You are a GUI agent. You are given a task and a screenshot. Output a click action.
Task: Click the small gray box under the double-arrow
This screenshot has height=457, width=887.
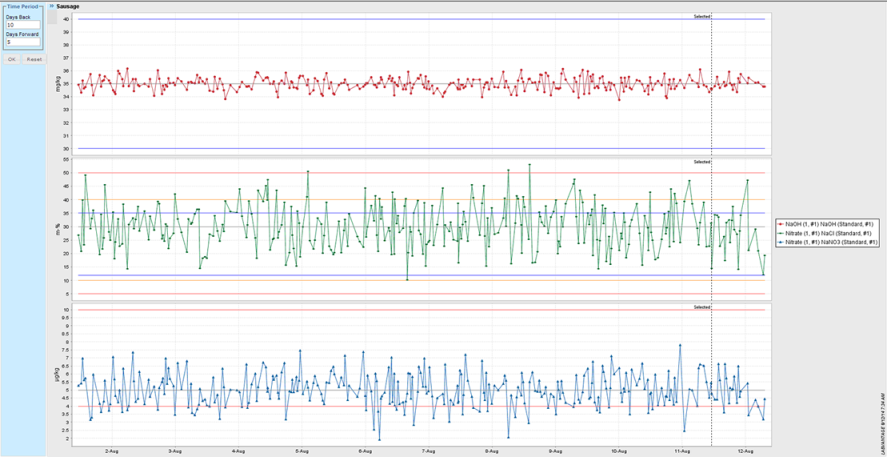click(x=52, y=18)
